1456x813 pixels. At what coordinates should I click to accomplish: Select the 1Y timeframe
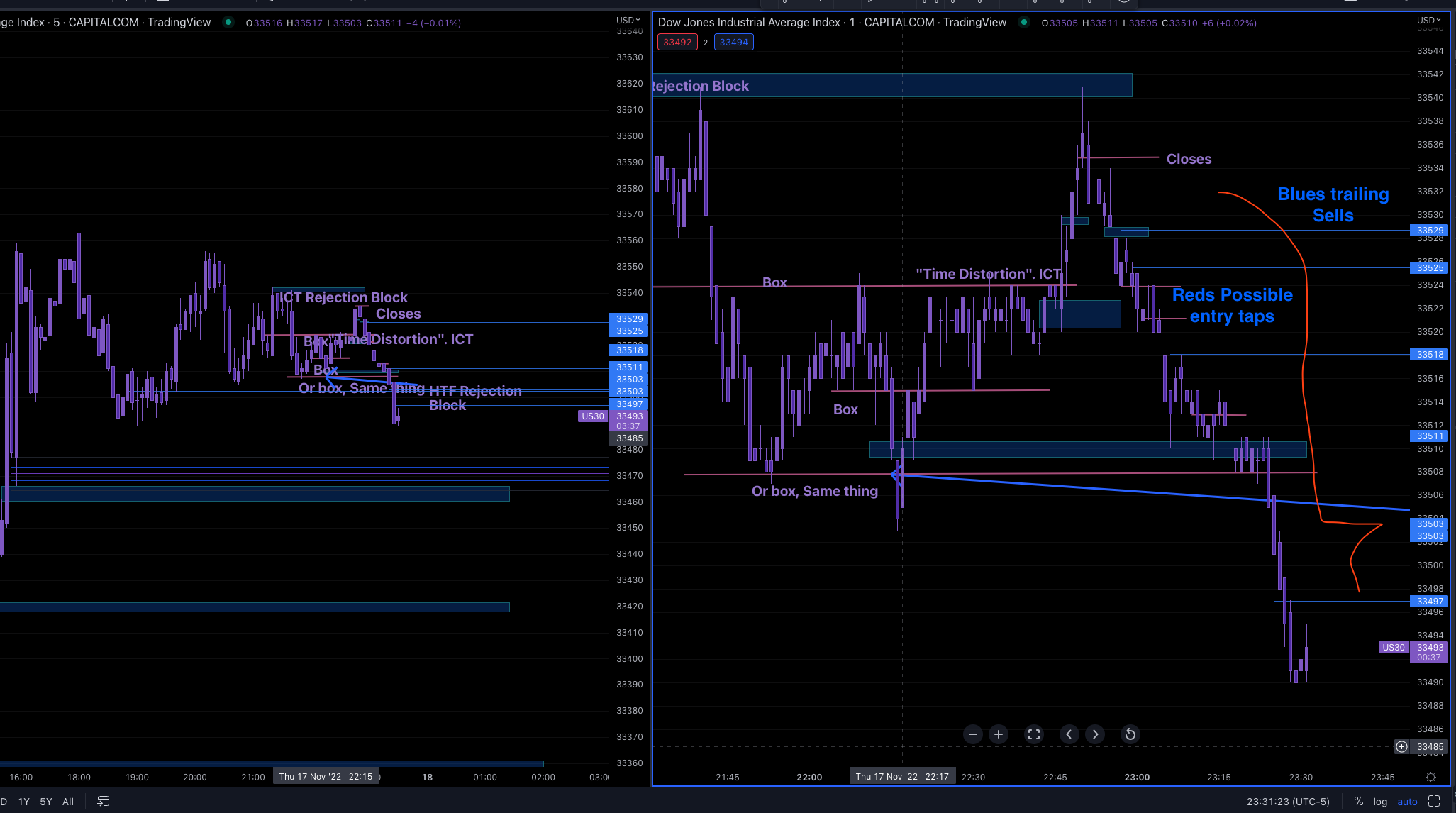pyautogui.click(x=23, y=801)
